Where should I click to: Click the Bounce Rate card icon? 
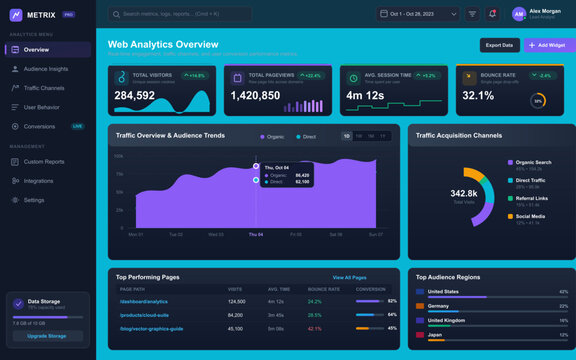[469, 78]
